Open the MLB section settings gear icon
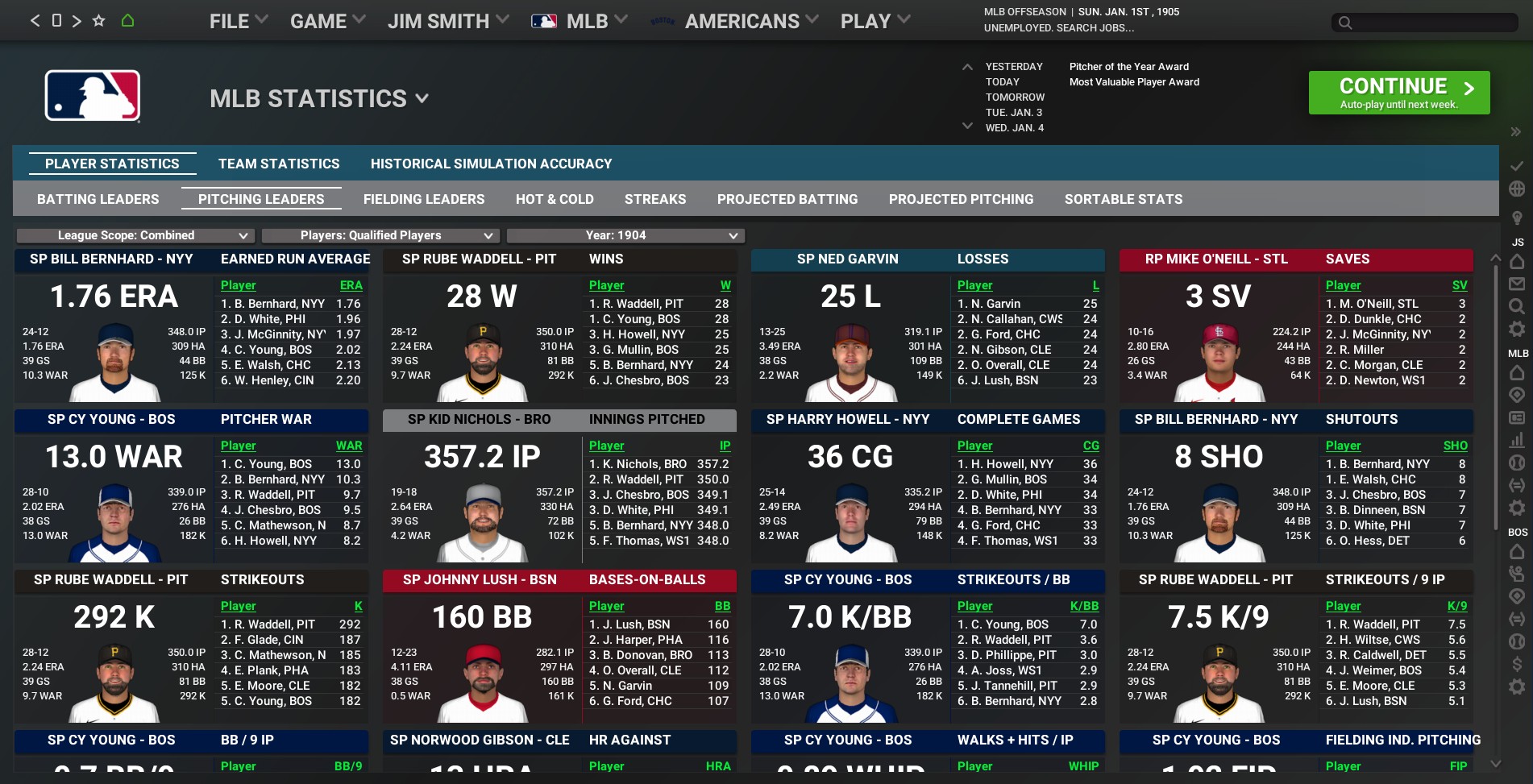This screenshot has height=784, width=1533. tap(1516, 508)
